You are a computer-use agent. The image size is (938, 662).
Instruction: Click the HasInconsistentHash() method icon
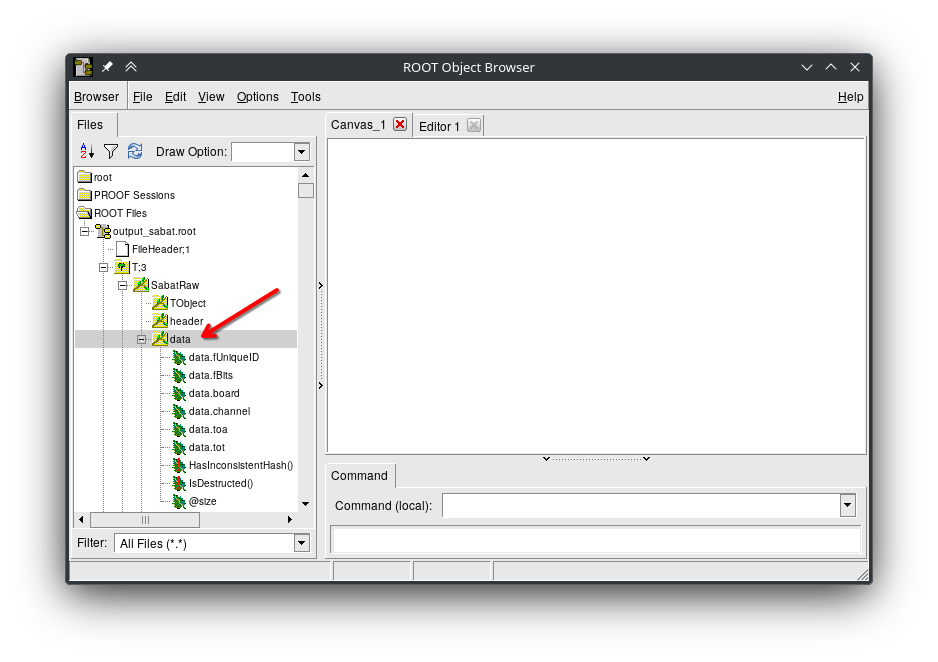coord(179,465)
